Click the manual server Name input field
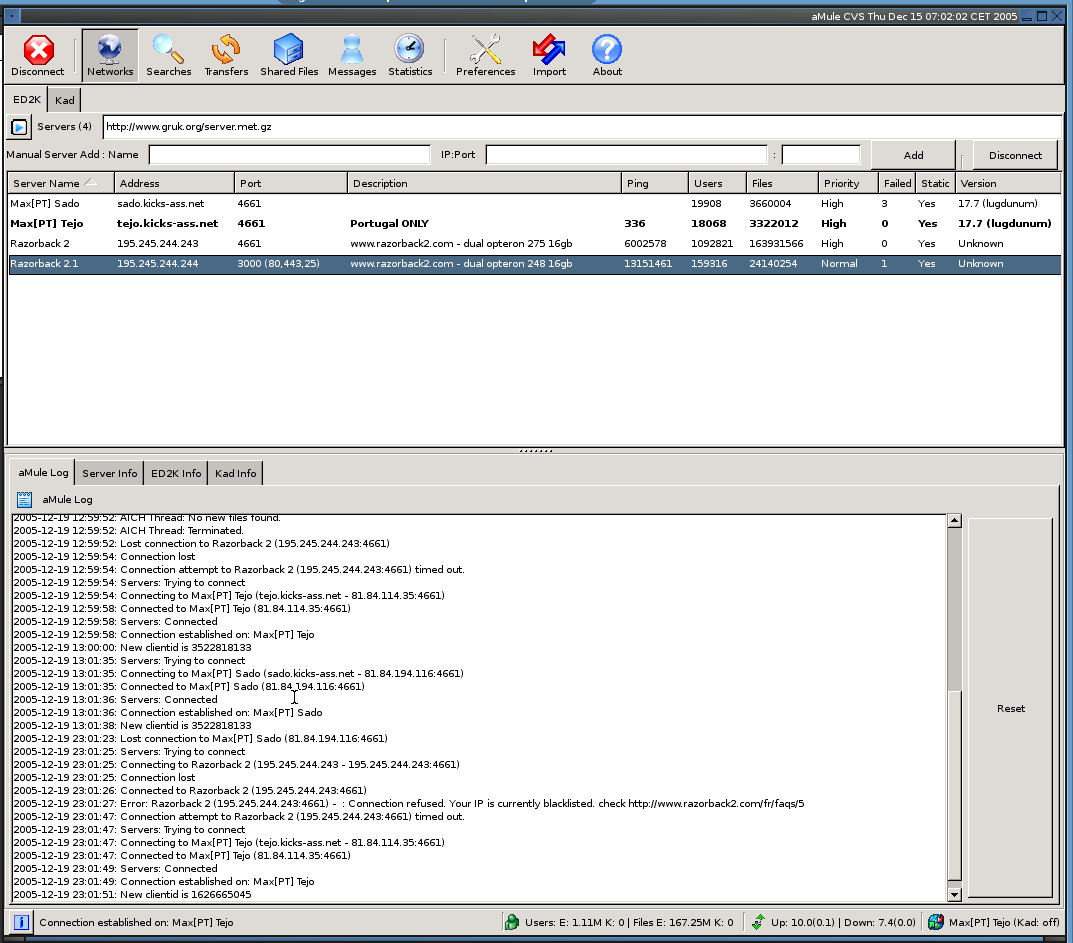The image size is (1073, 943). click(x=289, y=155)
